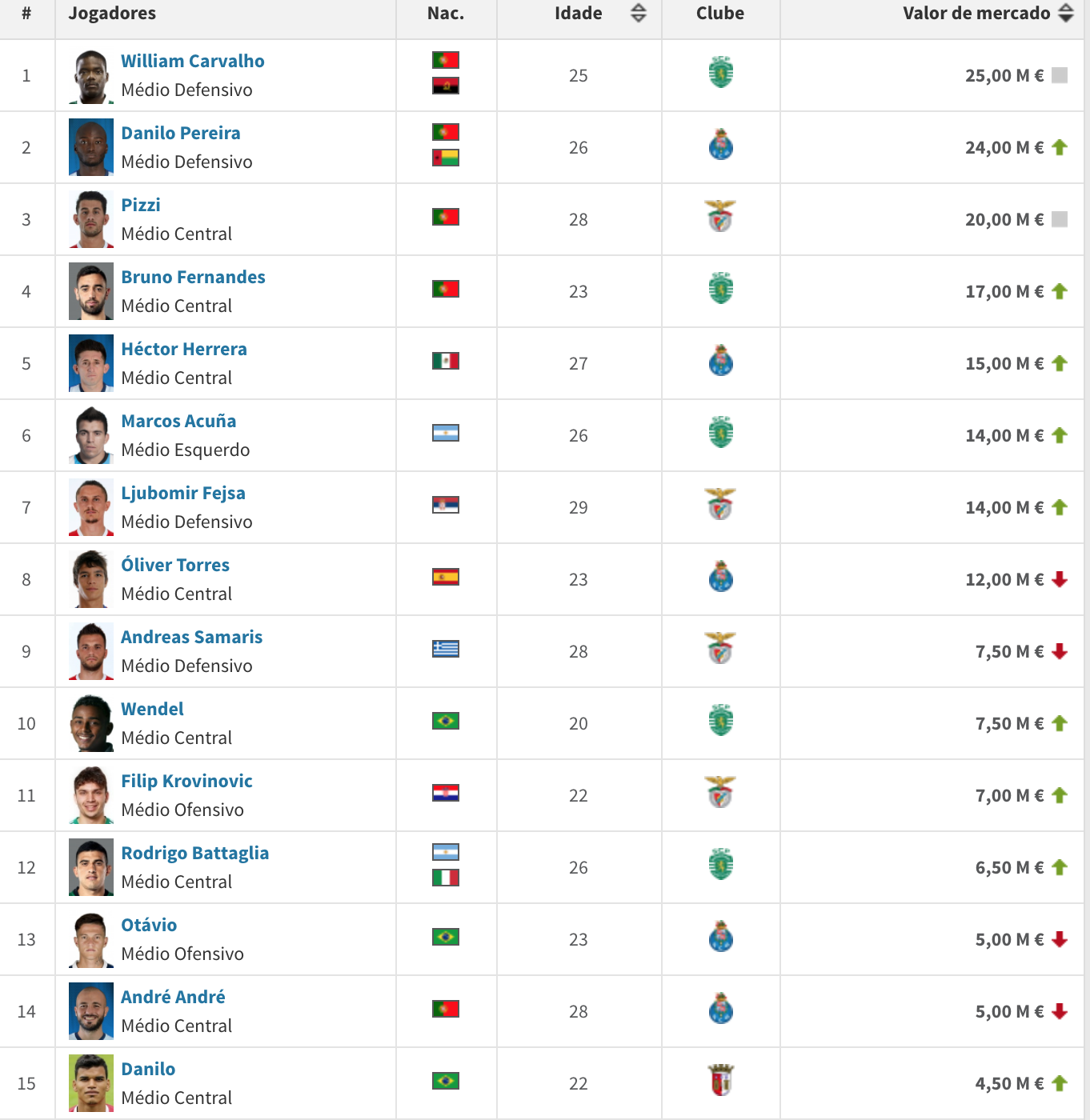
Task: Click Mexico flag next to Héctor Herrera
Action: 446,361
